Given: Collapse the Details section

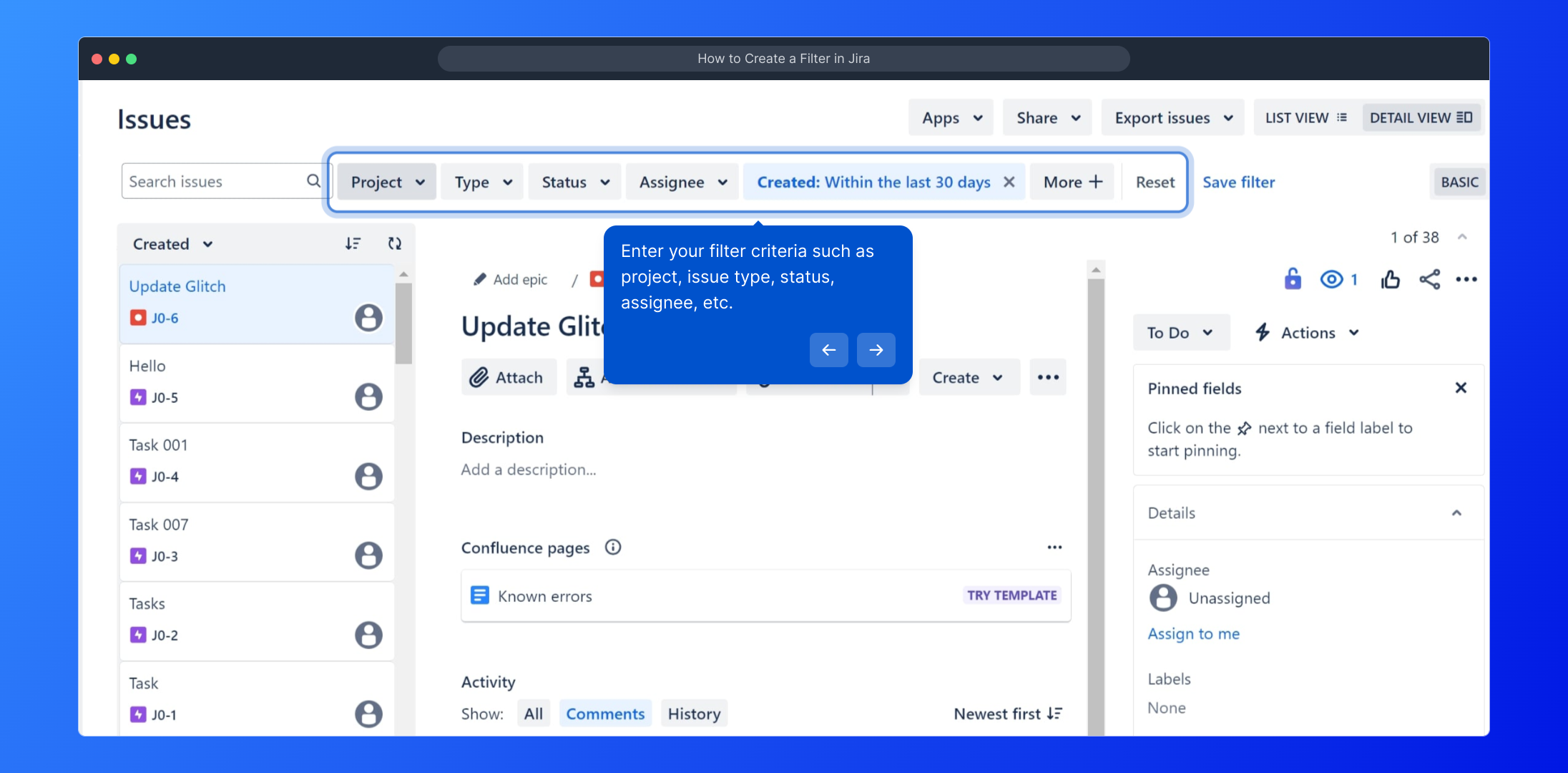Looking at the screenshot, I should (x=1456, y=513).
